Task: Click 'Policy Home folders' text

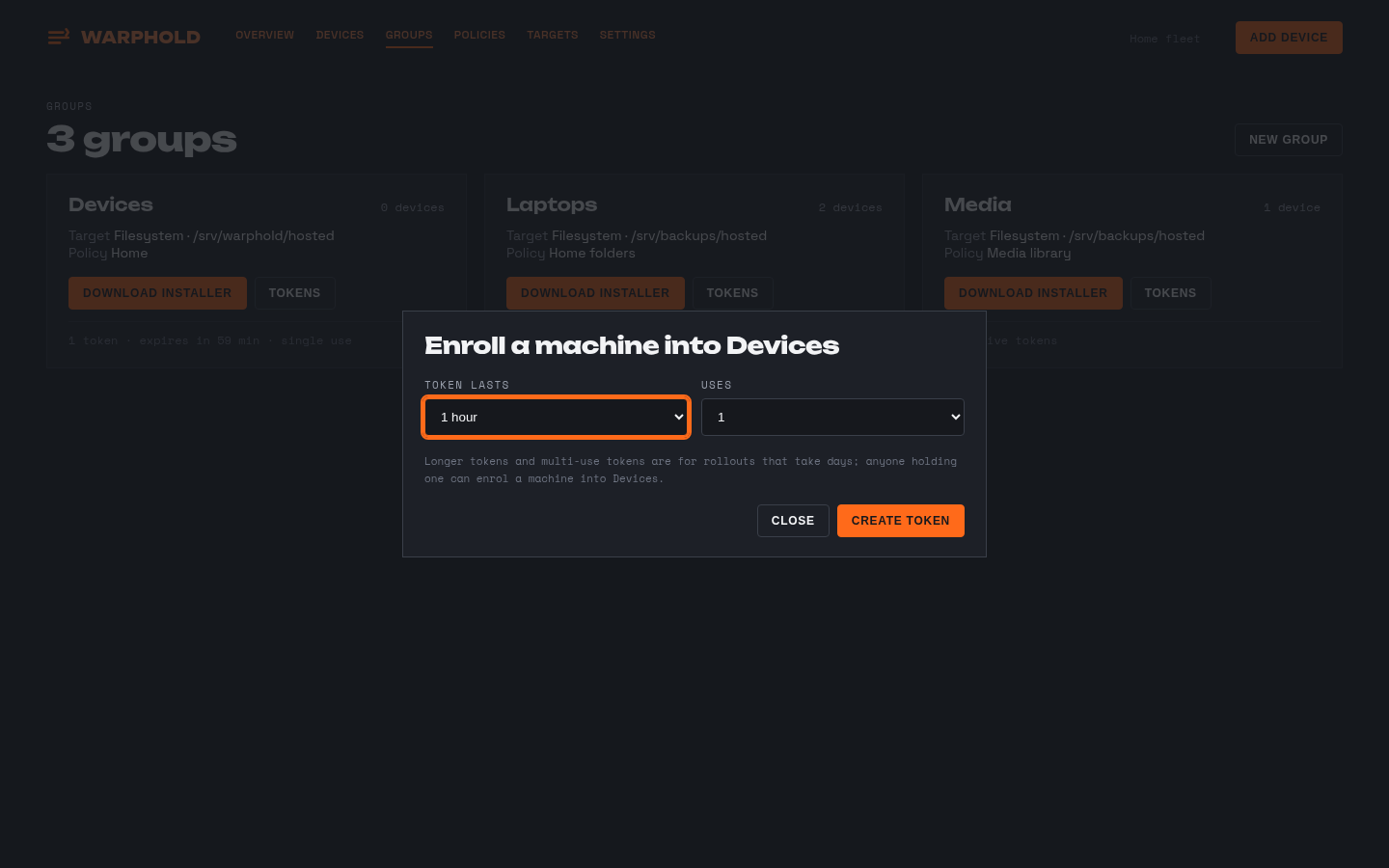Action: [571, 253]
